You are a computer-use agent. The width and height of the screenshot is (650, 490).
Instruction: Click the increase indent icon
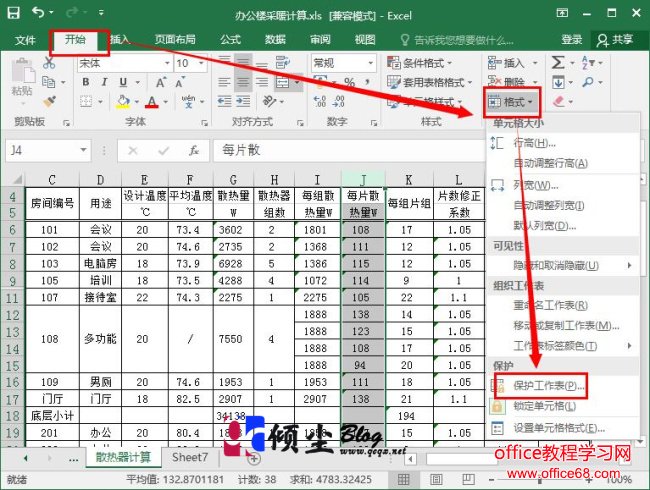pyautogui.click(x=243, y=101)
